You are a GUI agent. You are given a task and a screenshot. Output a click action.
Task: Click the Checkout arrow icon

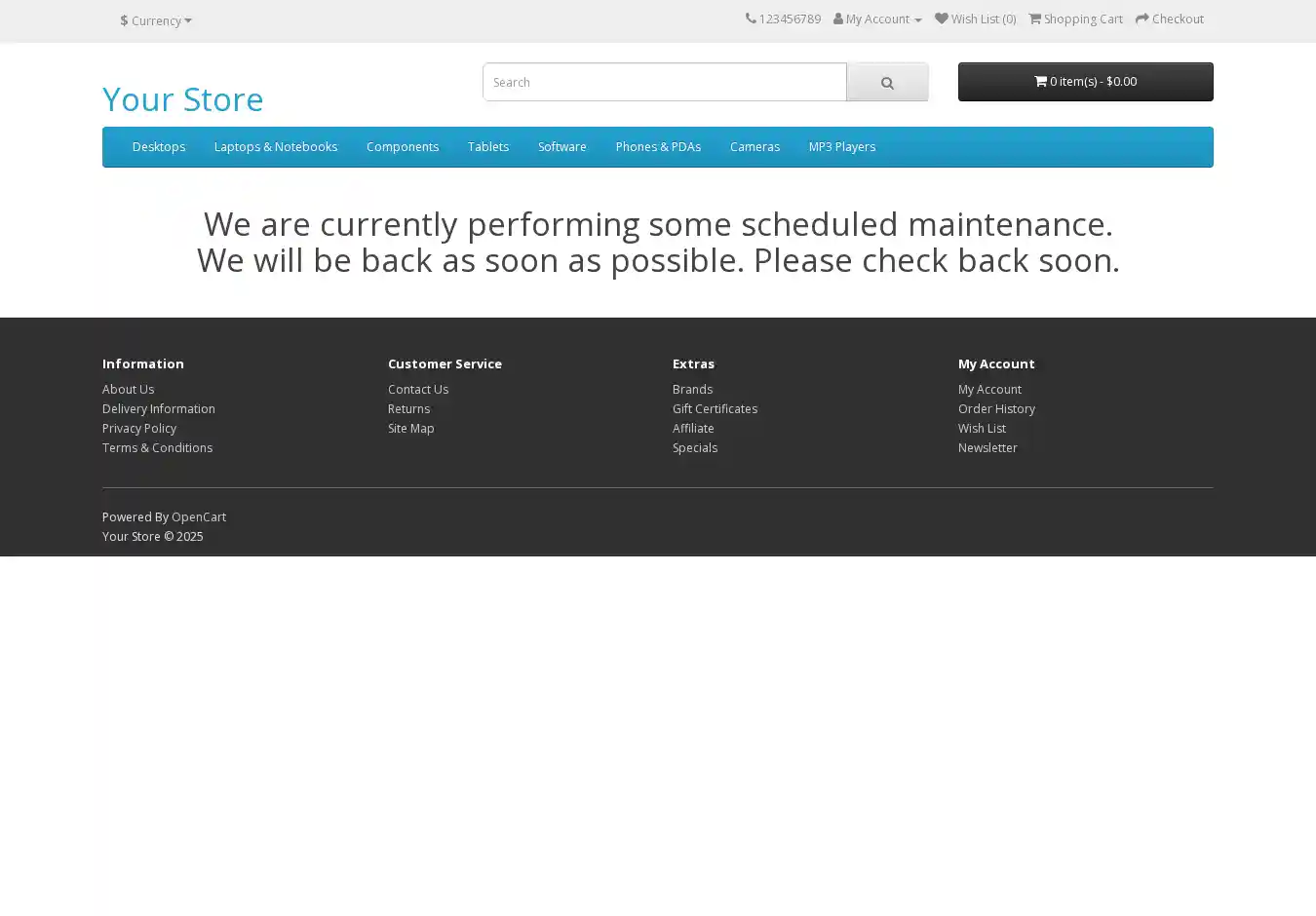pyautogui.click(x=1142, y=19)
